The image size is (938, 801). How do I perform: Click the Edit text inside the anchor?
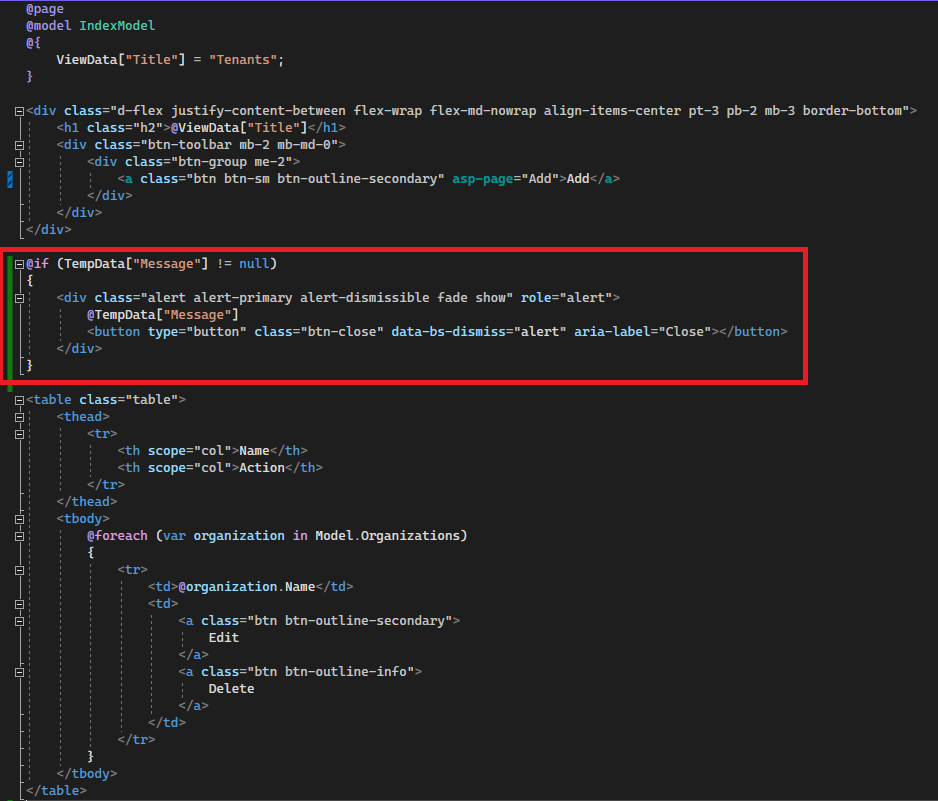[224, 638]
